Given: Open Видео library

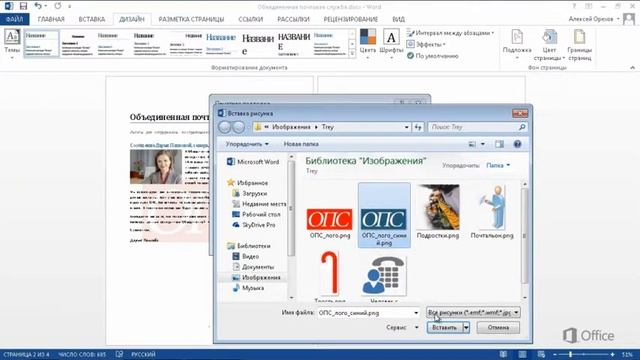Looking at the screenshot, I should (246, 256).
